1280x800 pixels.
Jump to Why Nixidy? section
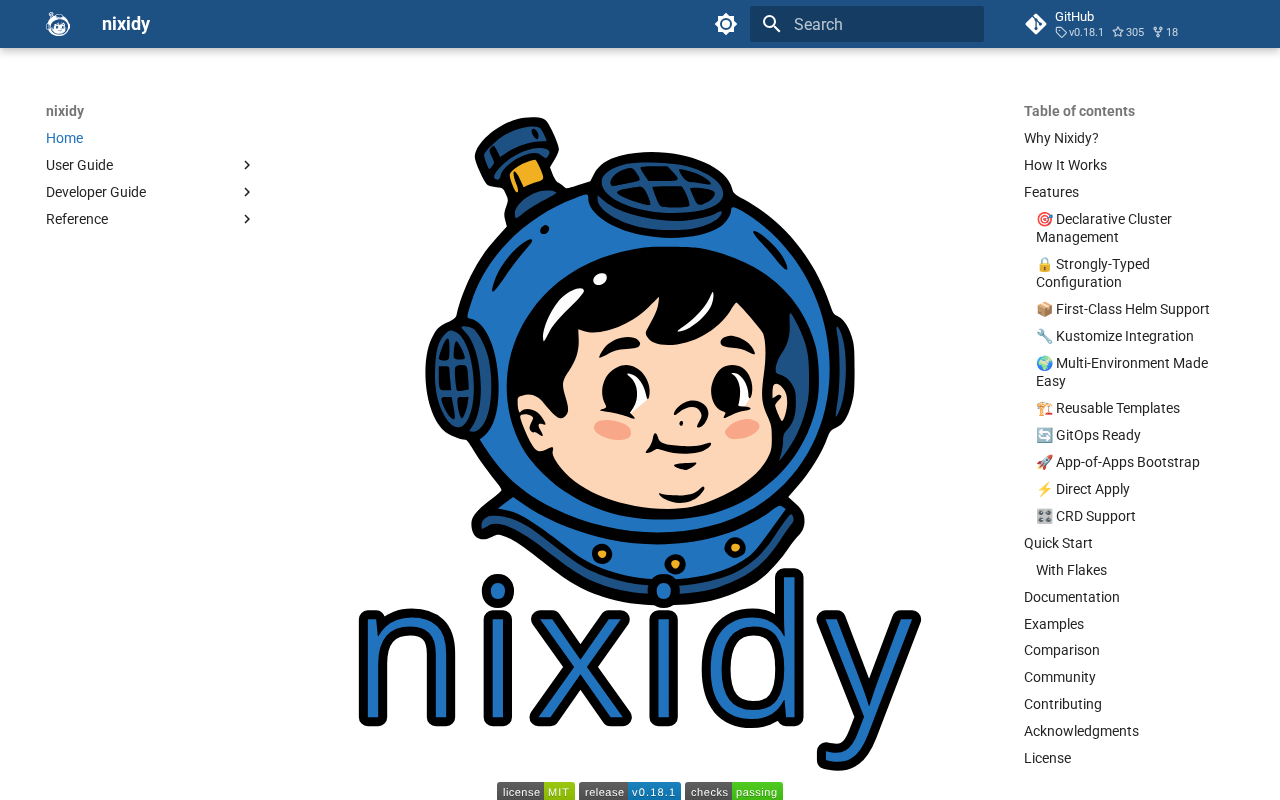[x=1061, y=138]
